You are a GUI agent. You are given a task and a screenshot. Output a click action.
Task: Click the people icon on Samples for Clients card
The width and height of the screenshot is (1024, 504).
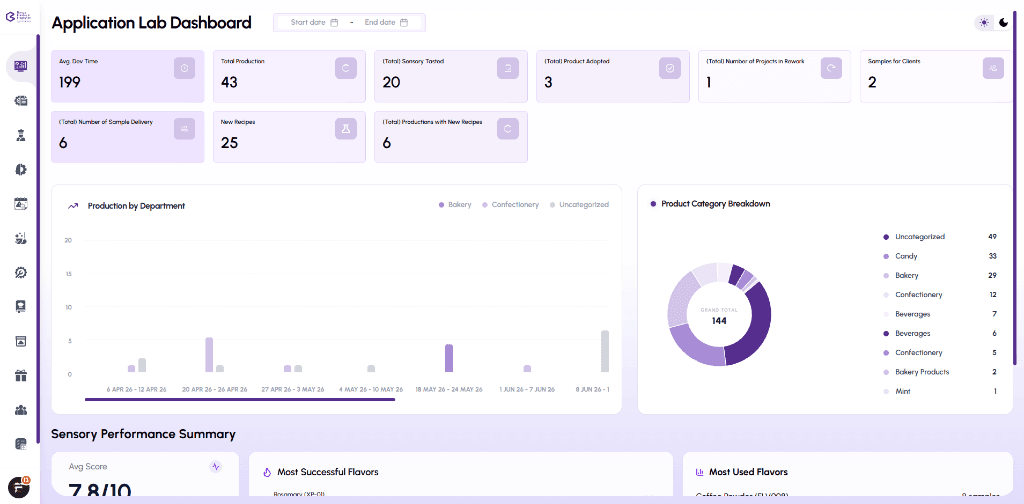993,68
